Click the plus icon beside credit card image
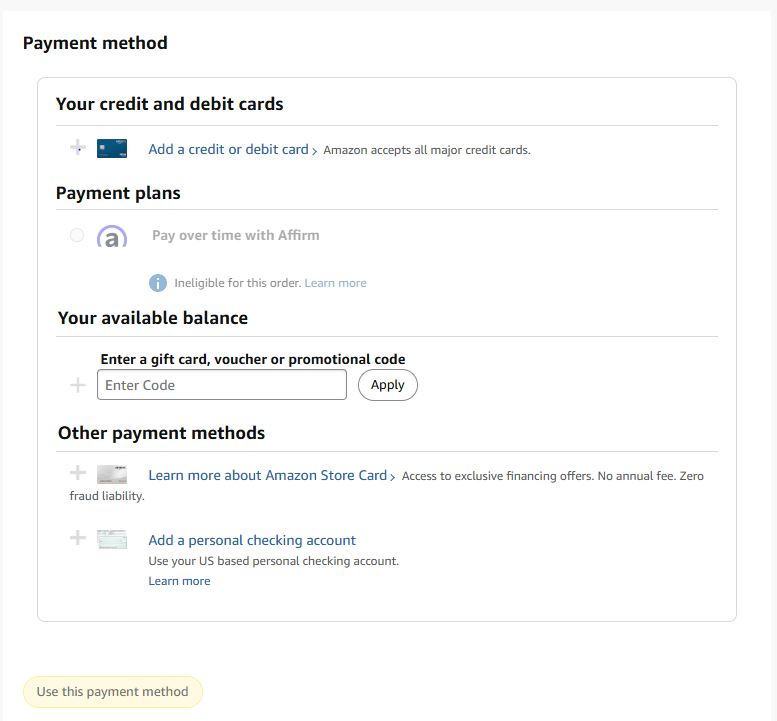 point(78,148)
